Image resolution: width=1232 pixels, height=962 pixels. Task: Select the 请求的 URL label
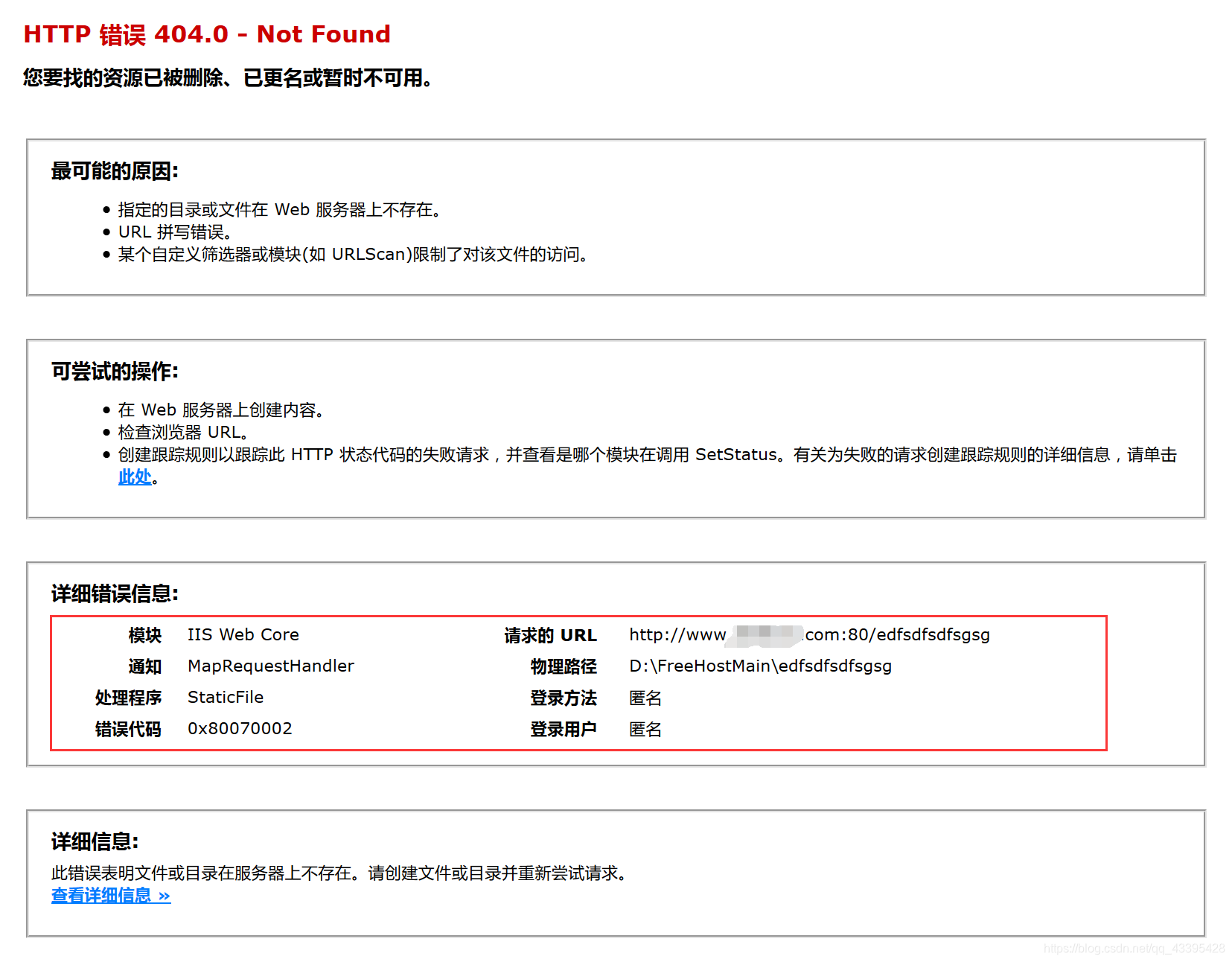click(550, 635)
